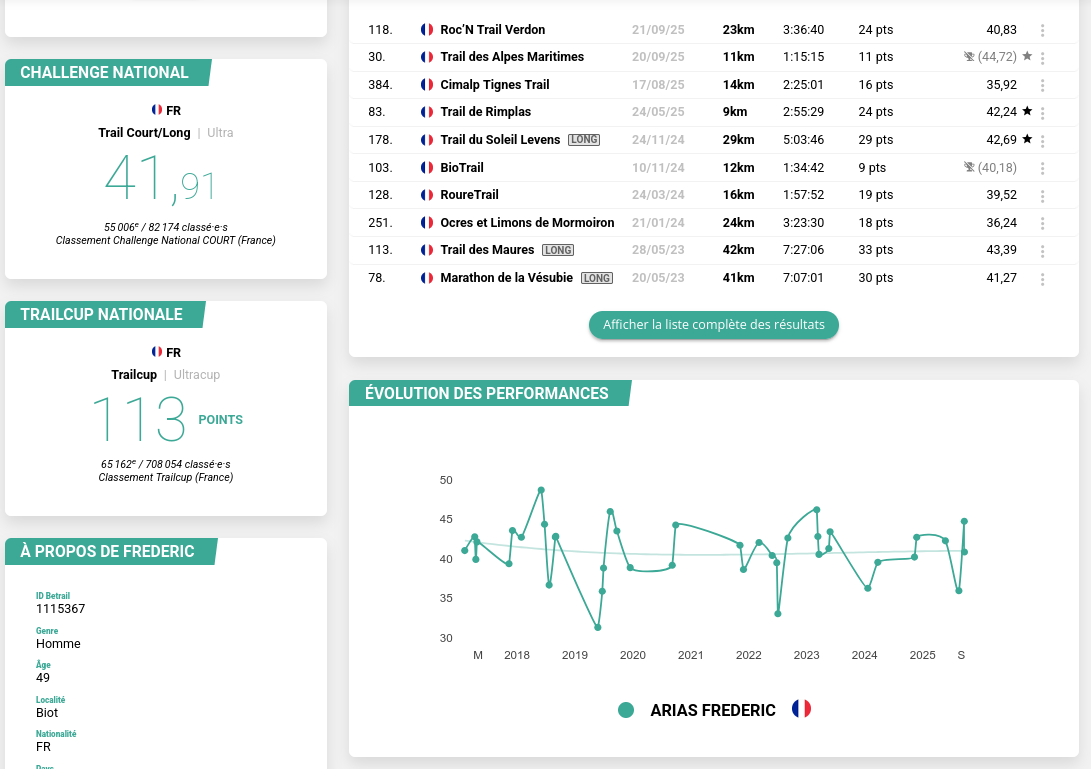
Task: Click the star beside Trail du Soleil Levens score
Action: point(1027,139)
